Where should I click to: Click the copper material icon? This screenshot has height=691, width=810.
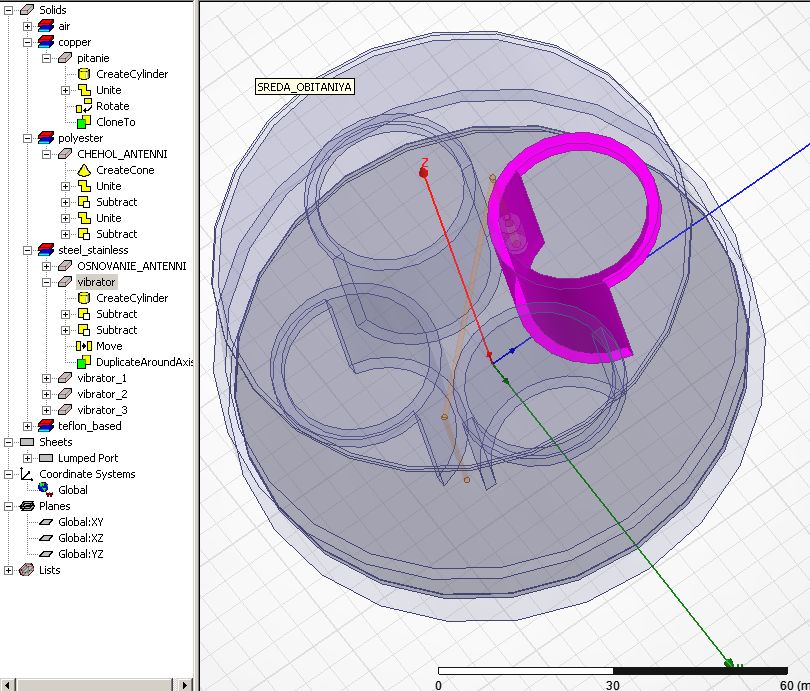tap(46, 42)
